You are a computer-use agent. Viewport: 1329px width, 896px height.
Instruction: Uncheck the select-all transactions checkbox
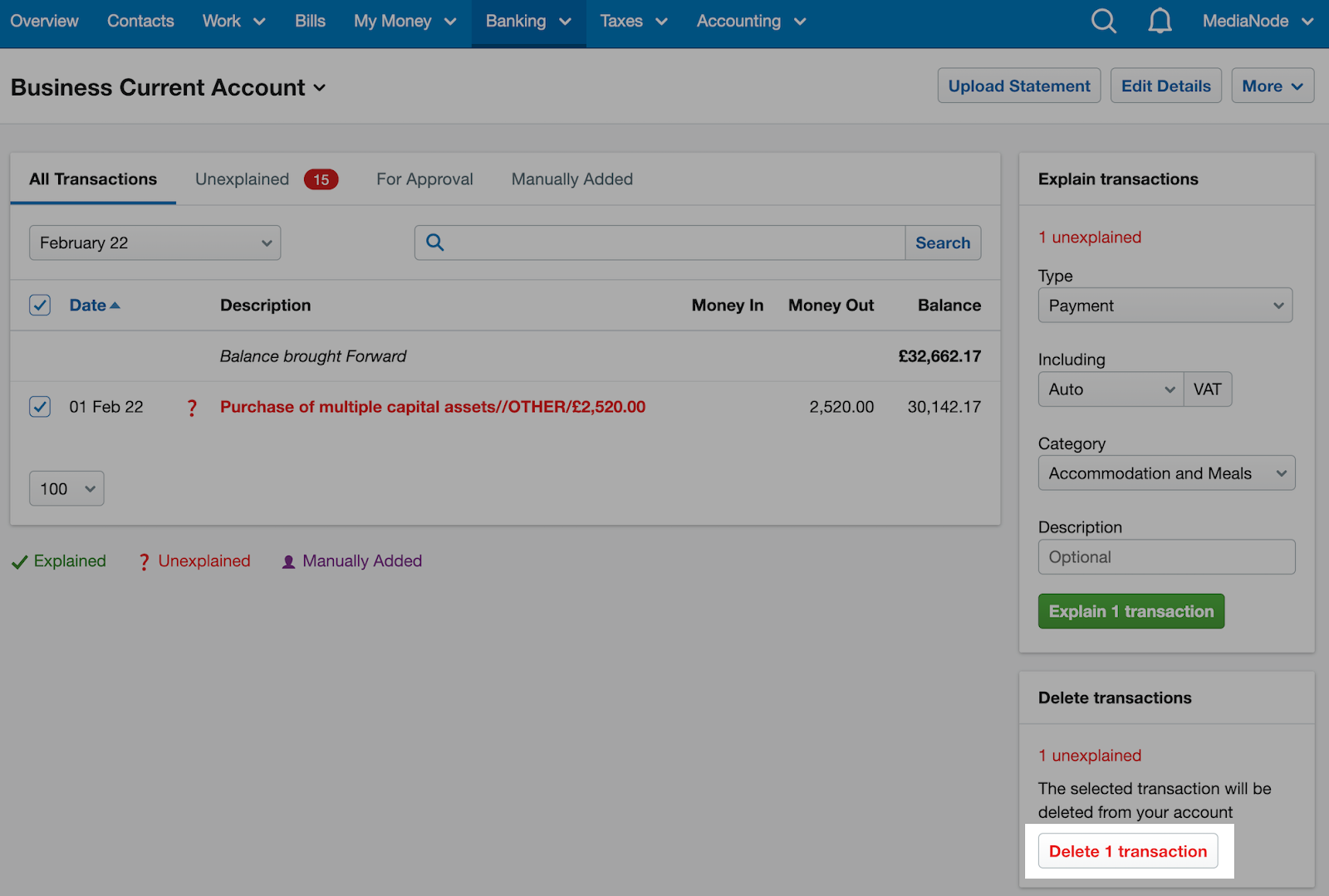click(39, 305)
